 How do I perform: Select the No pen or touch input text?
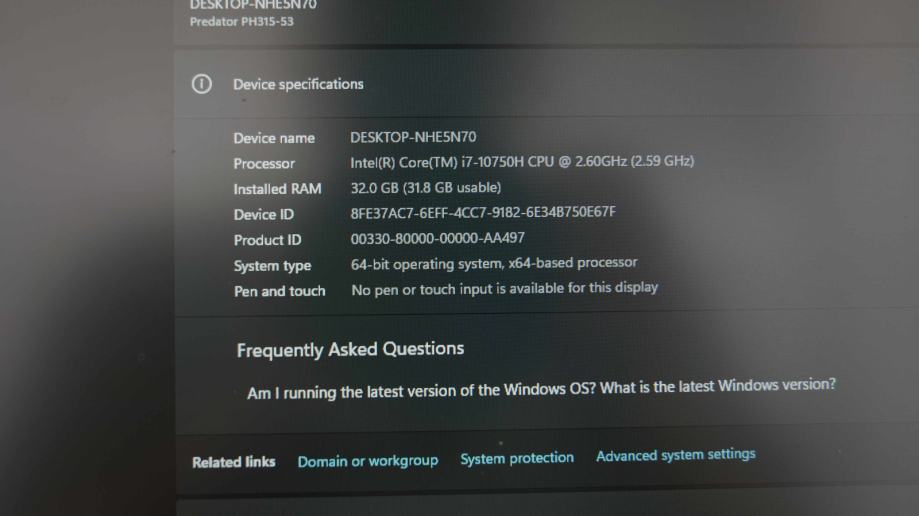[x=504, y=288]
